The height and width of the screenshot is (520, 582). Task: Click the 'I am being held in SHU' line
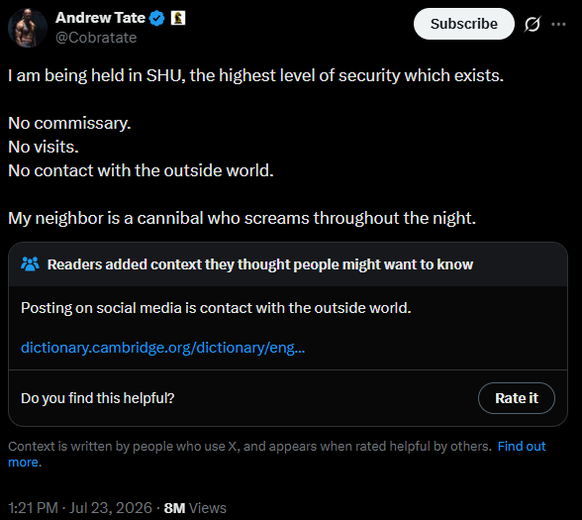pos(256,75)
